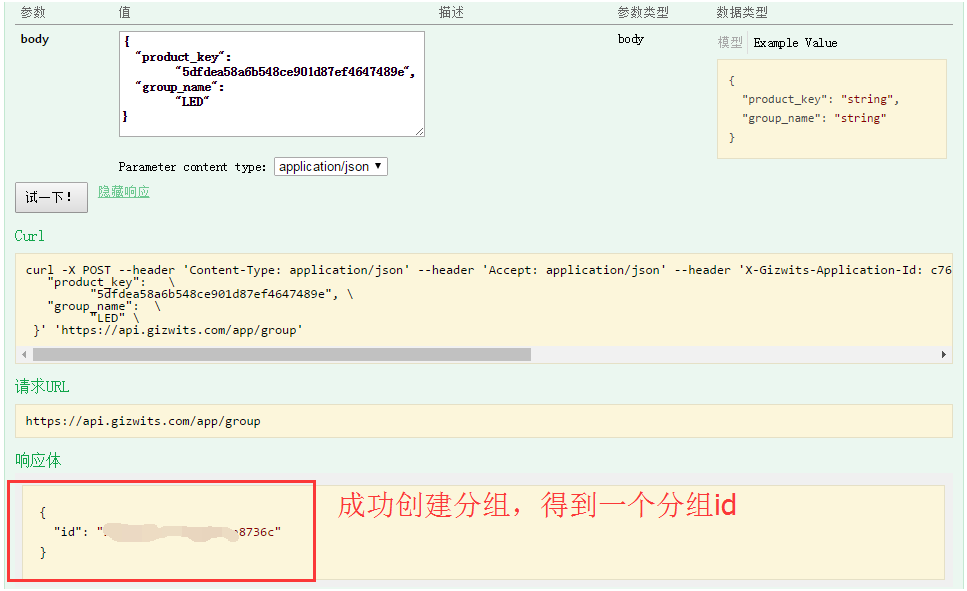967x591 pixels.
Task: Click the Curl section header
Action: (x=29, y=236)
